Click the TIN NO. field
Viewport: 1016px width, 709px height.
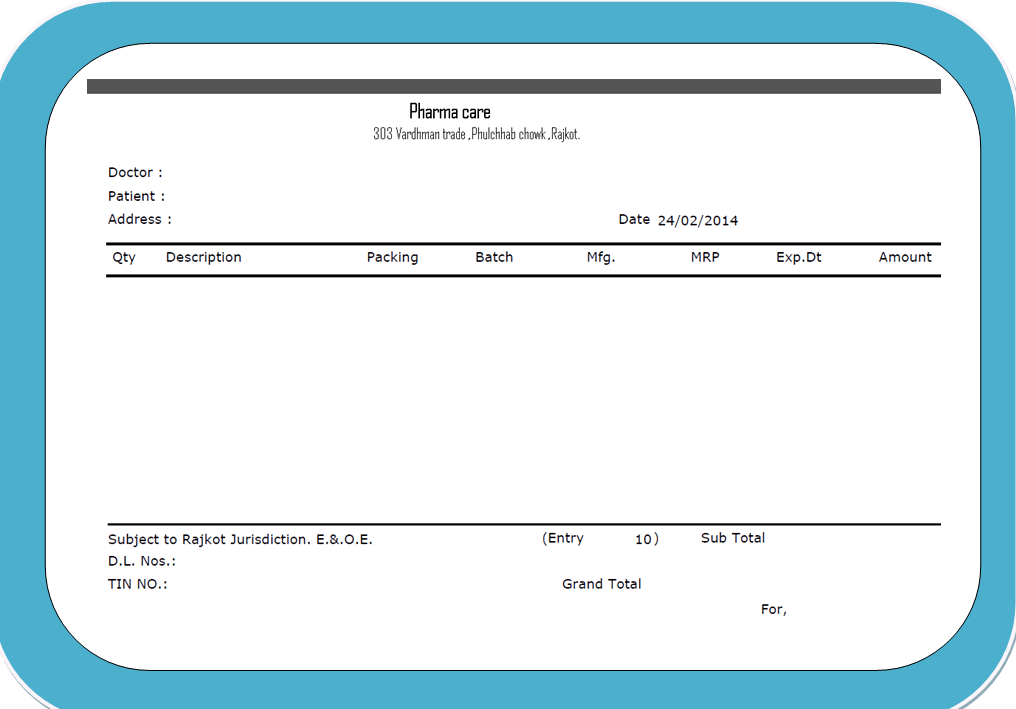136,584
